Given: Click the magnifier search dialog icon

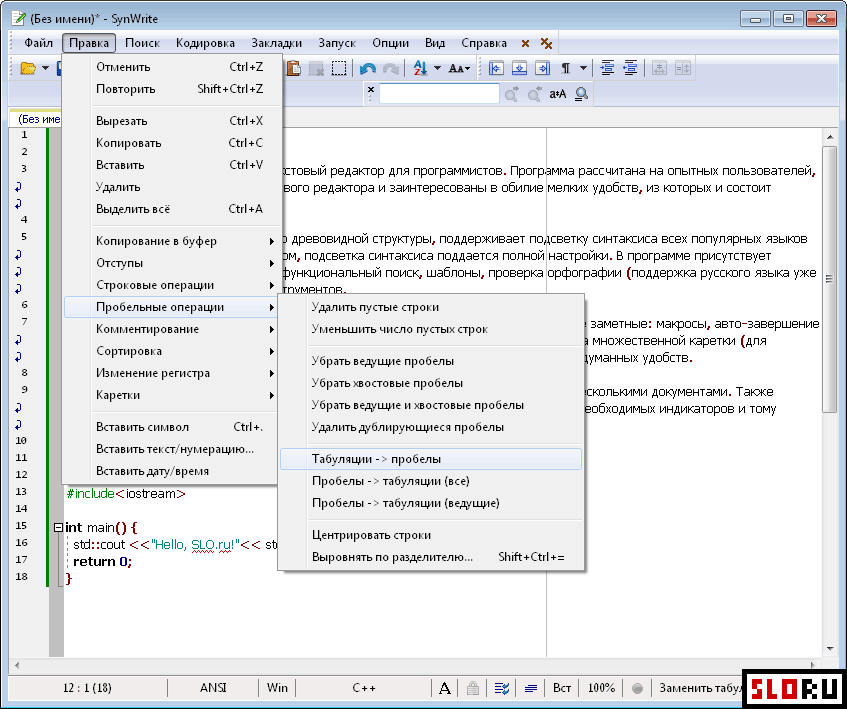Looking at the screenshot, I should pos(581,94).
